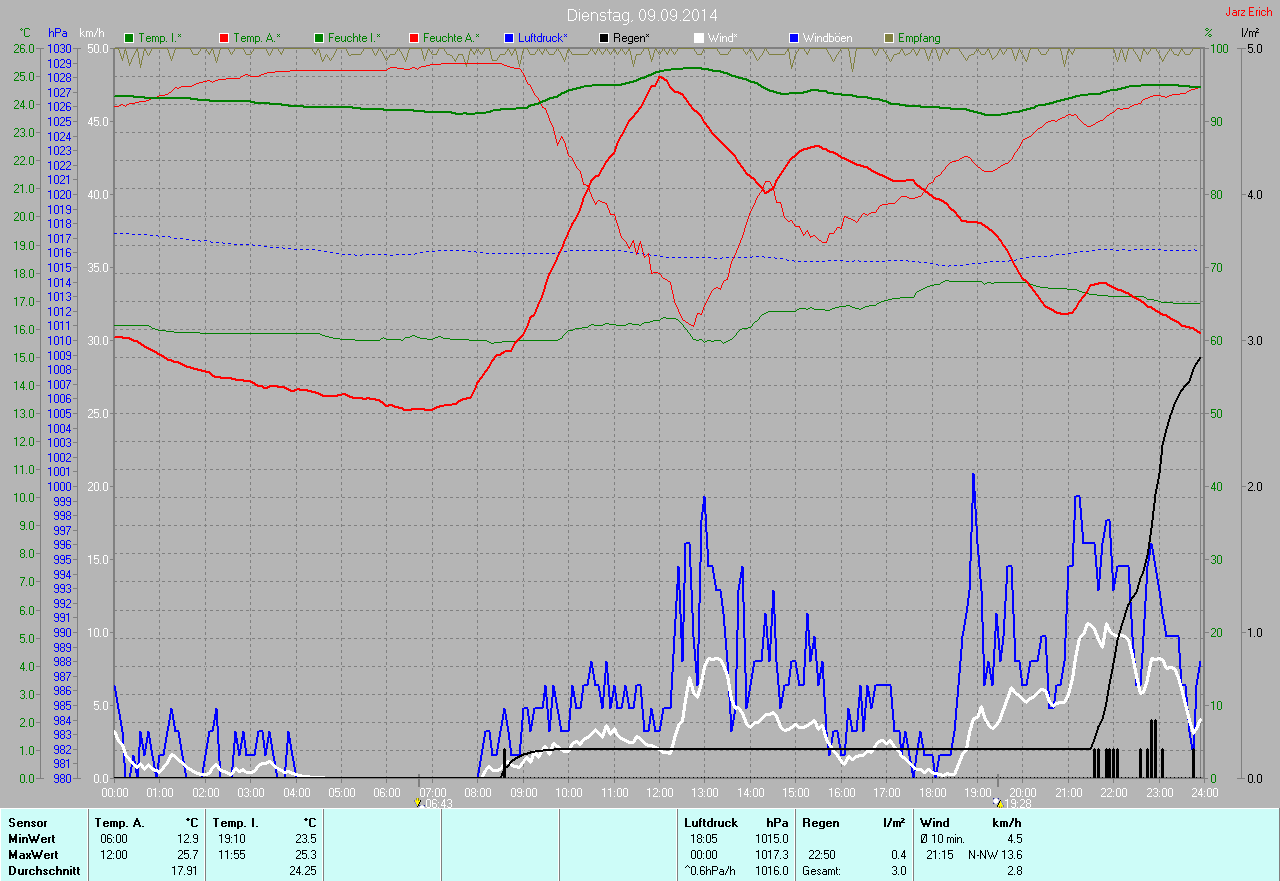1280x881 pixels.
Task: Click the km/h axis unit header above the chart
Action: (92, 33)
